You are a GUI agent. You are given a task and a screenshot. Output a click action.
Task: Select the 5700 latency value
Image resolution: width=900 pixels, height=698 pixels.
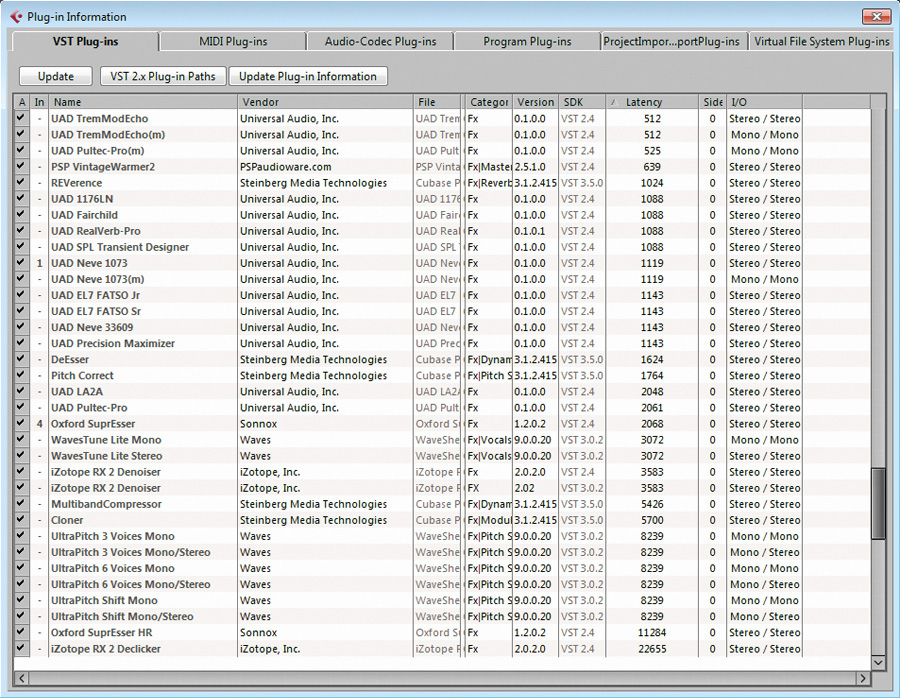click(x=652, y=520)
